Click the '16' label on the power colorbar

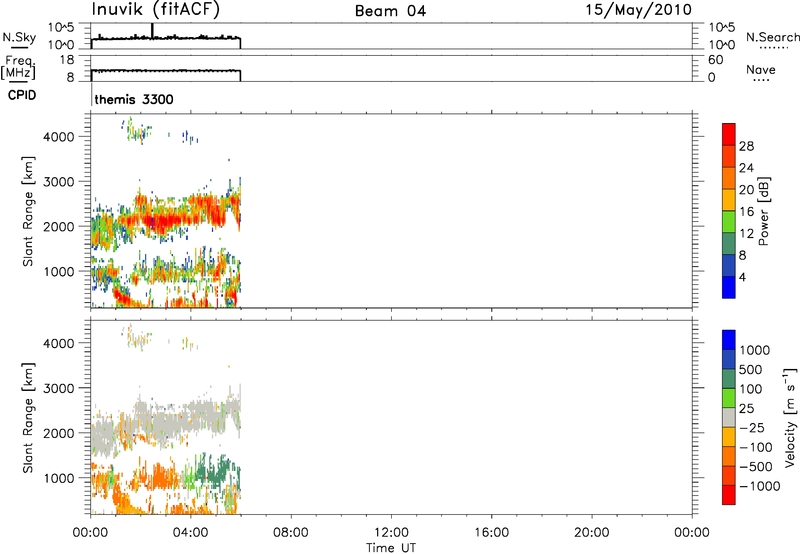(746, 212)
